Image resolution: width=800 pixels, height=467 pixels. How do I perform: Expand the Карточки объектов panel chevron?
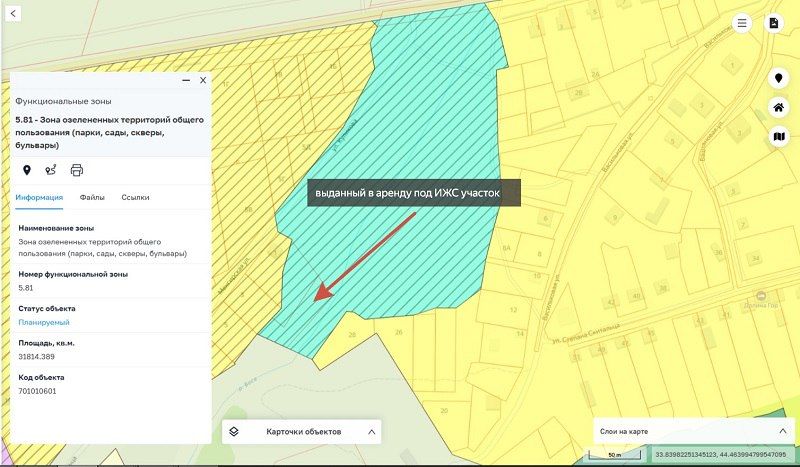371,432
